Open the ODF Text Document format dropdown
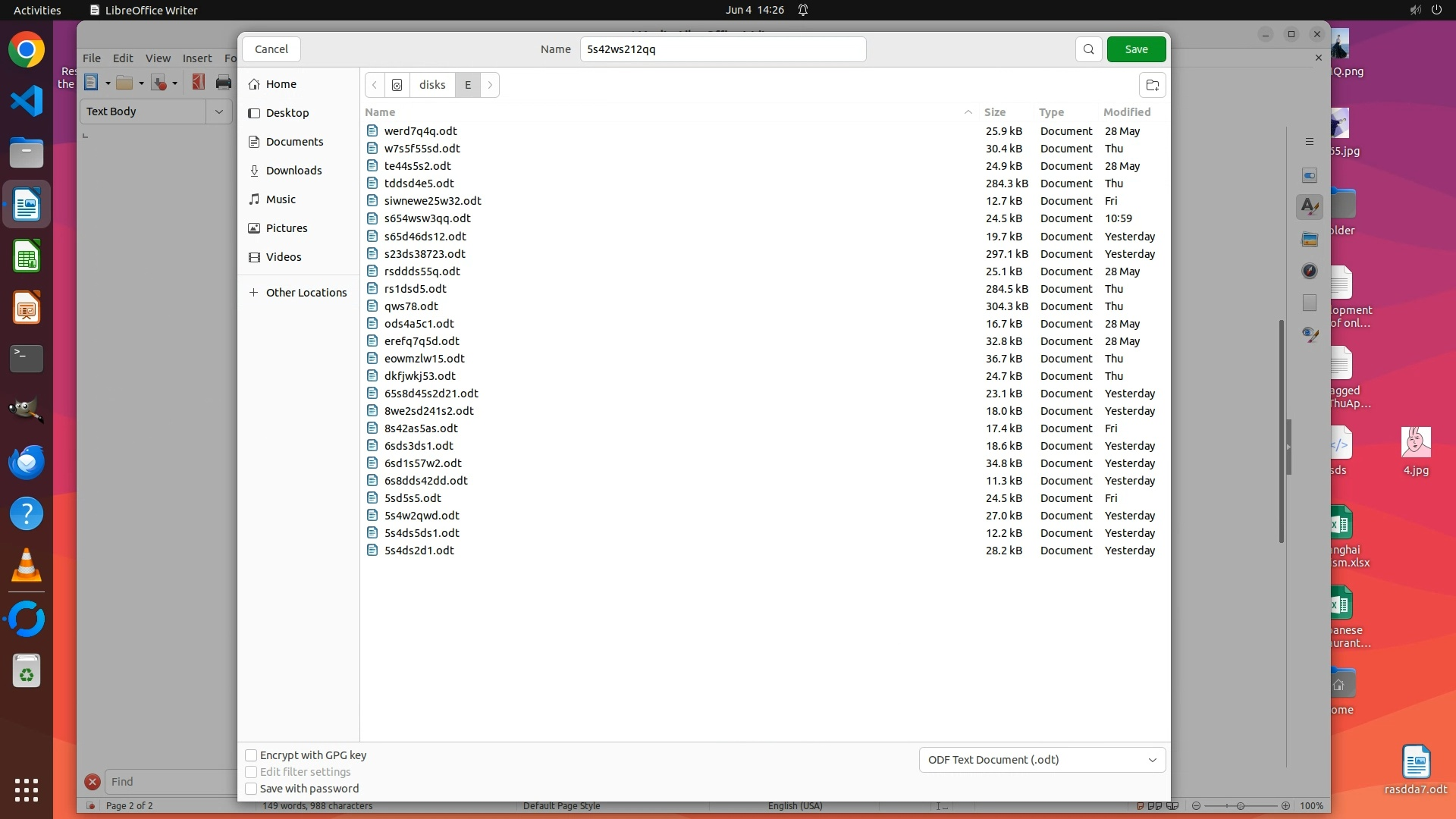This screenshot has height=819, width=1456. (1042, 760)
